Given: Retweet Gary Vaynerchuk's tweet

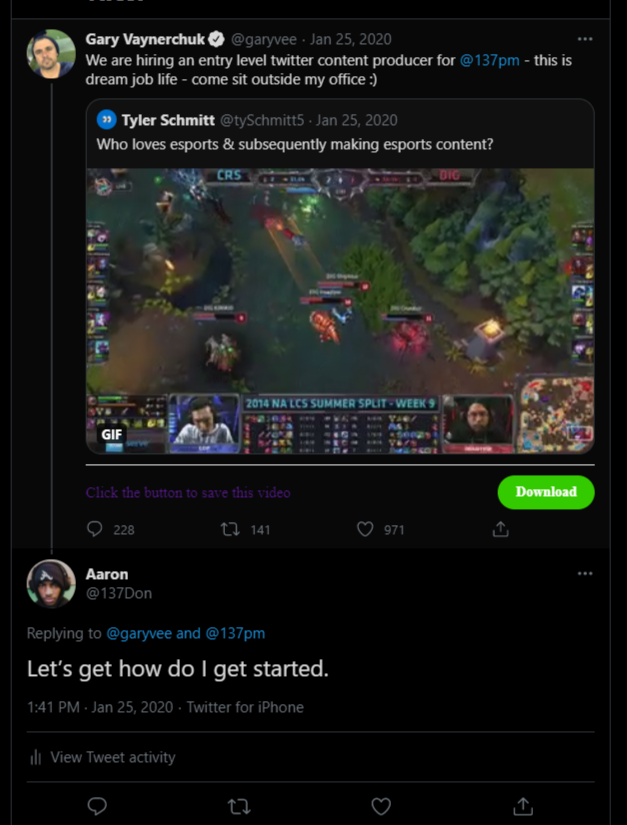Looking at the screenshot, I should click(x=229, y=529).
